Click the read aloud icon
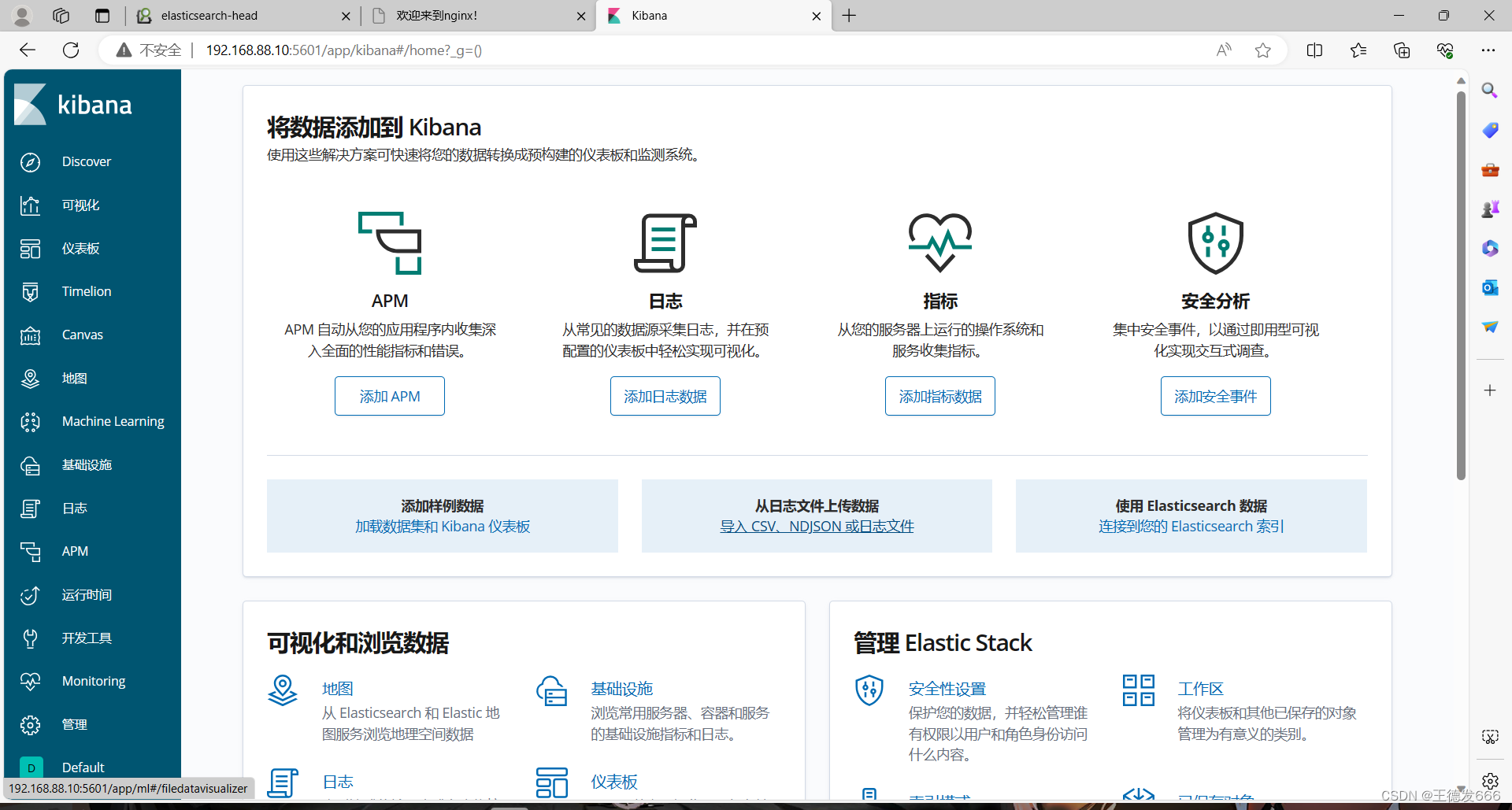 click(1223, 50)
